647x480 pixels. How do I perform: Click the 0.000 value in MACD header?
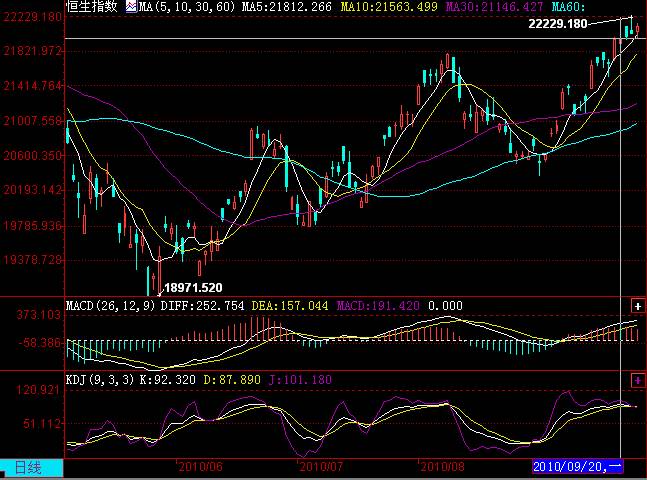pyautogui.click(x=445, y=306)
